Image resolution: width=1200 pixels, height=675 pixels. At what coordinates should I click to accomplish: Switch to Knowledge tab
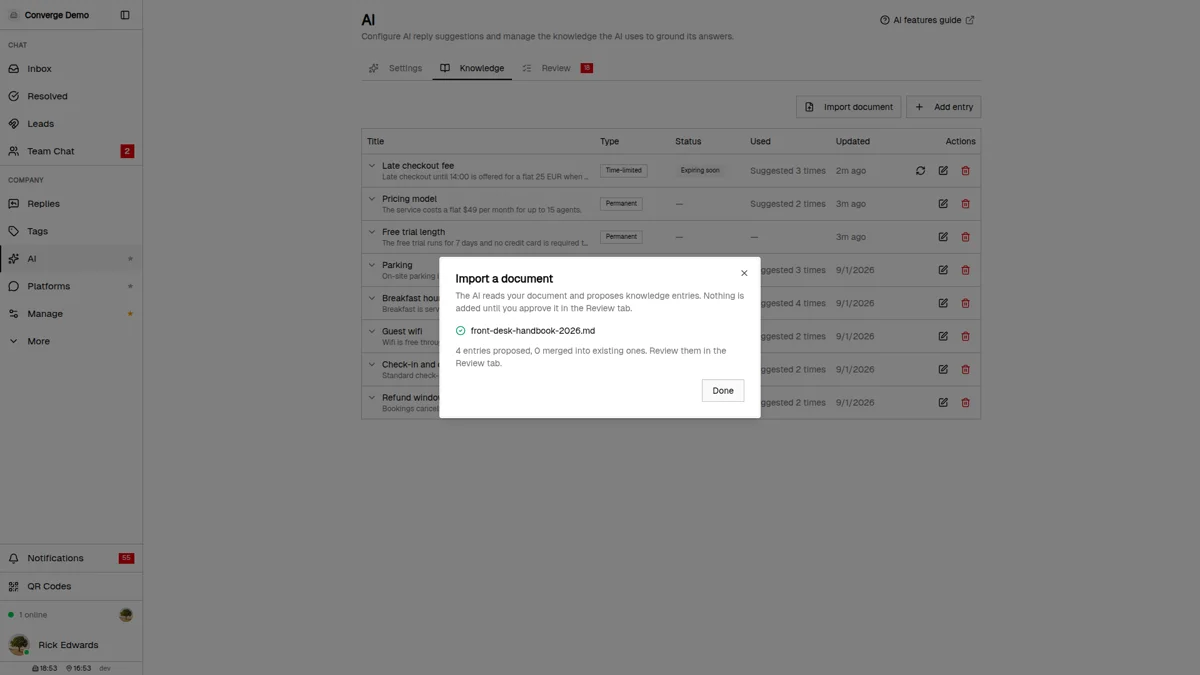pos(472,68)
